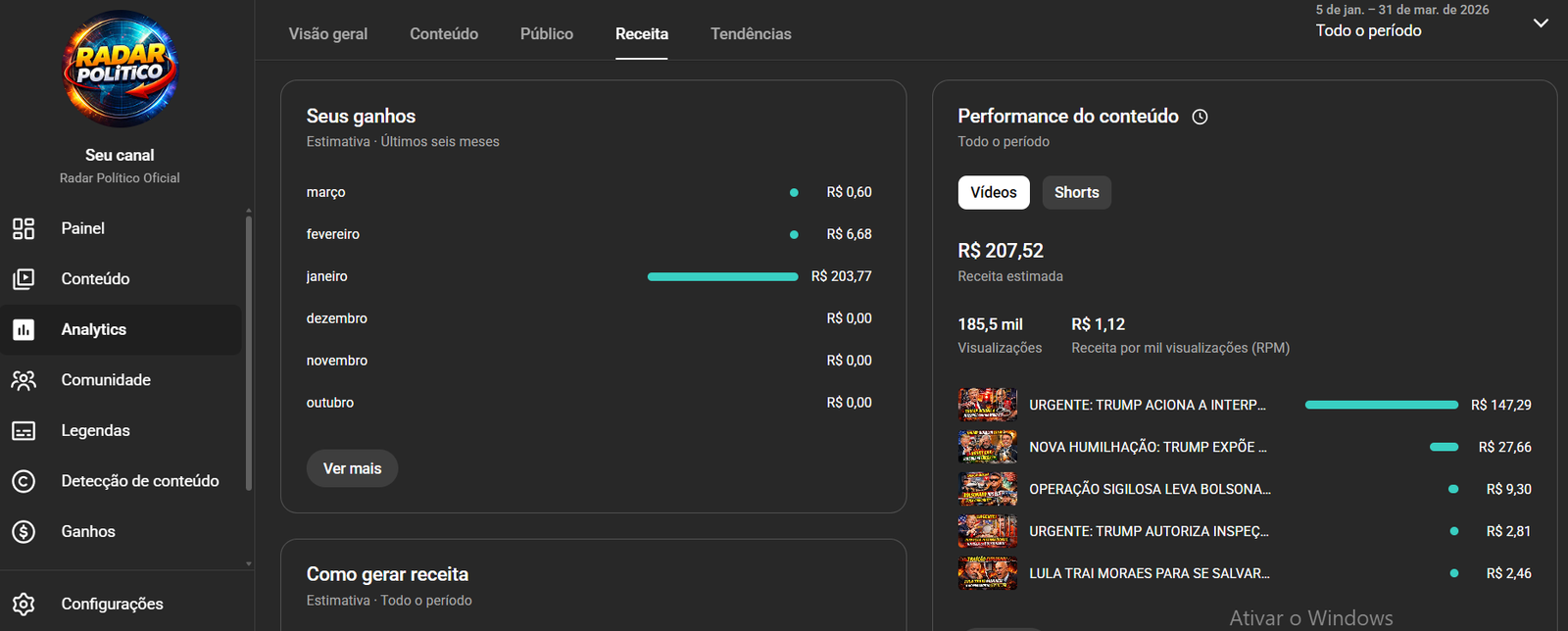Open the Painel dashboard icon
The height and width of the screenshot is (631, 1568).
24,228
